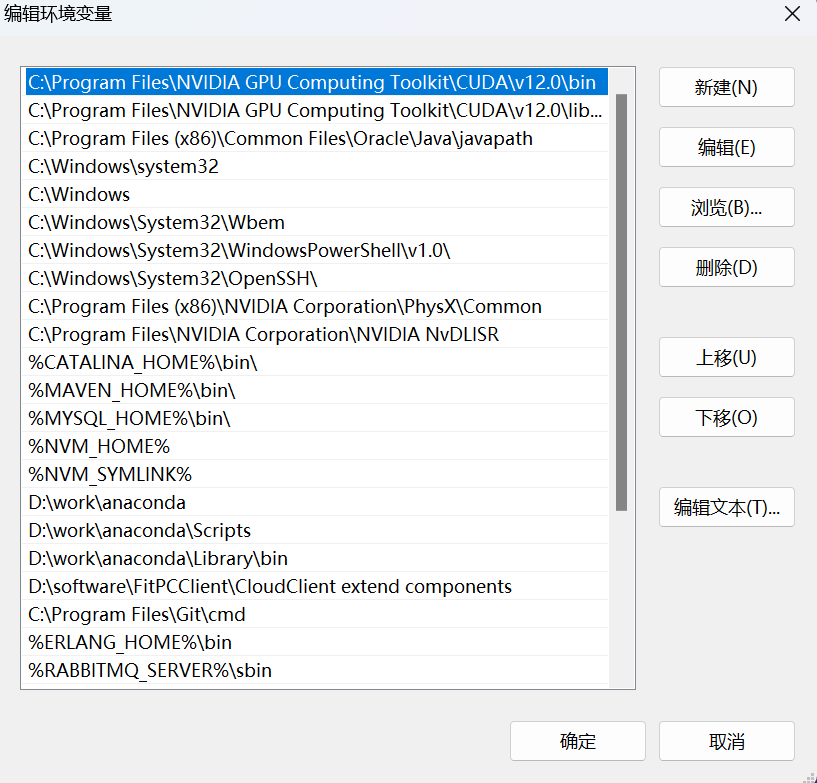Select the %MYSQL_HOME%\bin\ entry
This screenshot has width=817, height=783.
(x=317, y=418)
